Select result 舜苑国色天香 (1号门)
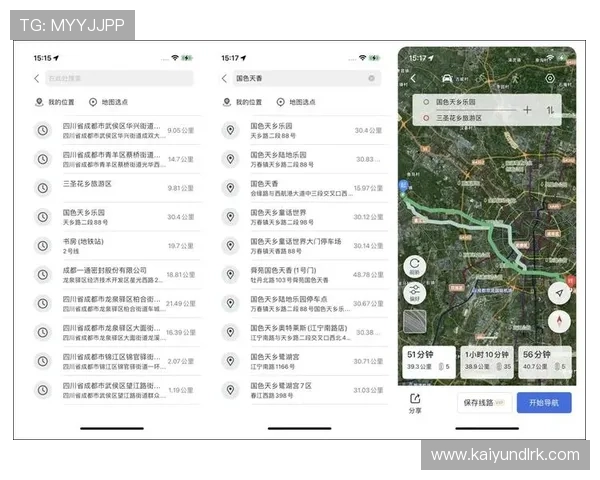Image resolution: width=600 pixels, height=480 pixels. [305, 274]
